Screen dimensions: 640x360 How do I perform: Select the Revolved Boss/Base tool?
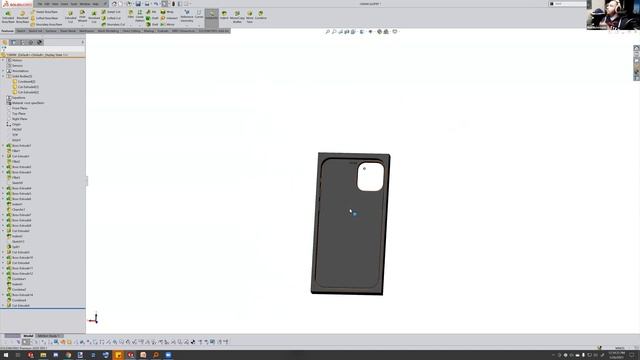click(22, 17)
